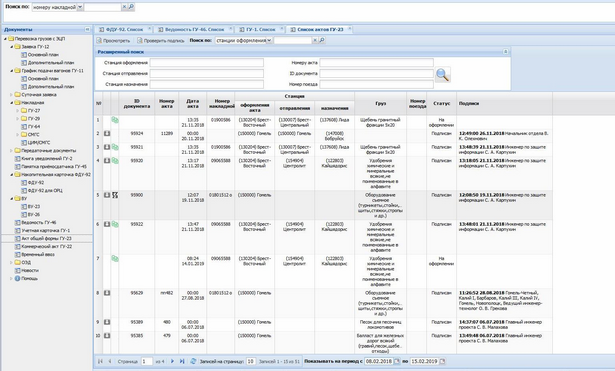Viewport: 615px width, 371px height.
Task: Collapse the Перевозка грузов с ЭЦП folder
Action: (5, 39)
